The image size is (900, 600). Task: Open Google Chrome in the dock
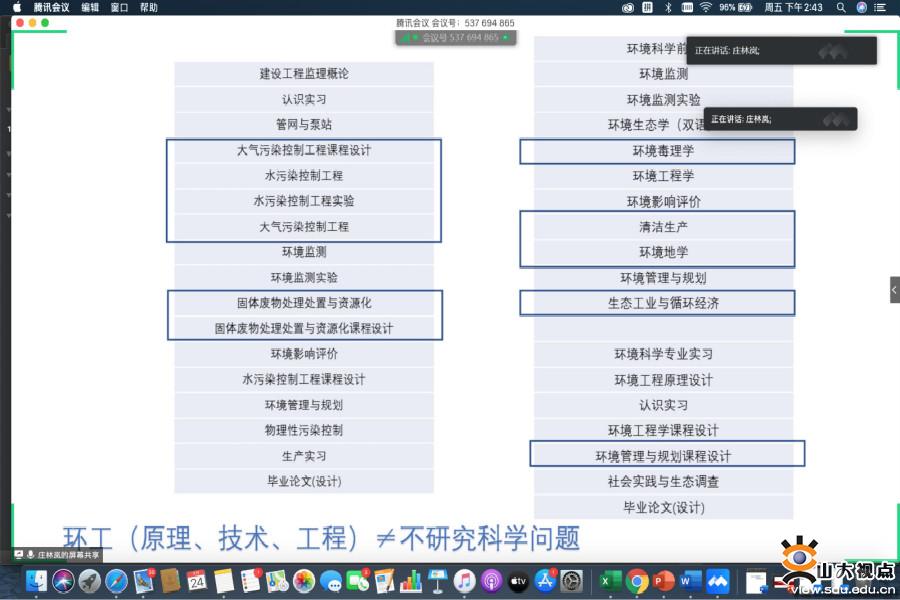tap(637, 580)
